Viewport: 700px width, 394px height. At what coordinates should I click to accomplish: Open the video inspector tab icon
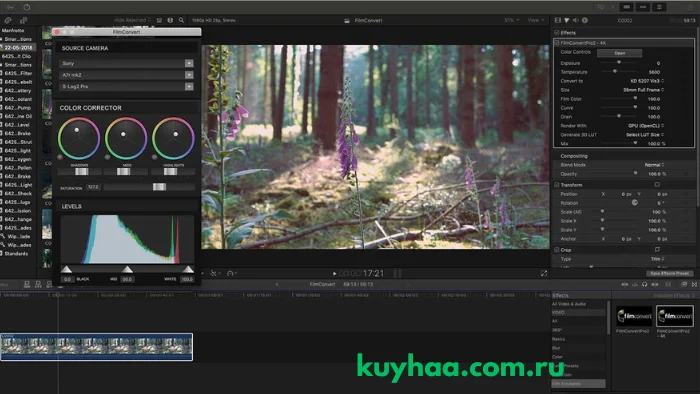(558, 20)
